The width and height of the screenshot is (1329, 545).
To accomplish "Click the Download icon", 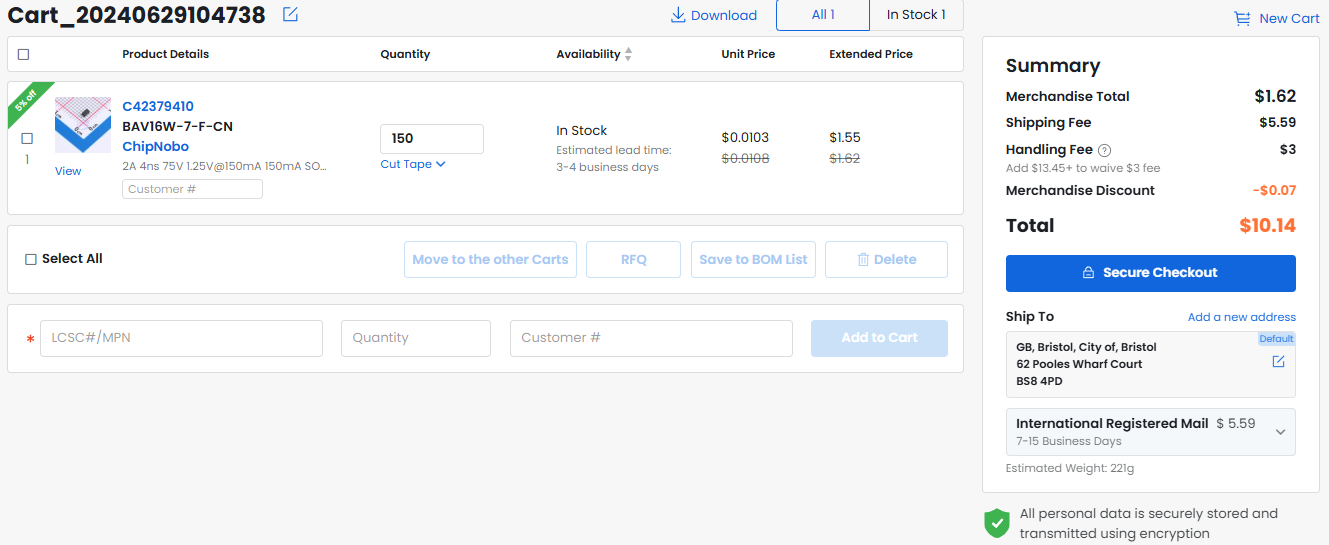I will (678, 15).
